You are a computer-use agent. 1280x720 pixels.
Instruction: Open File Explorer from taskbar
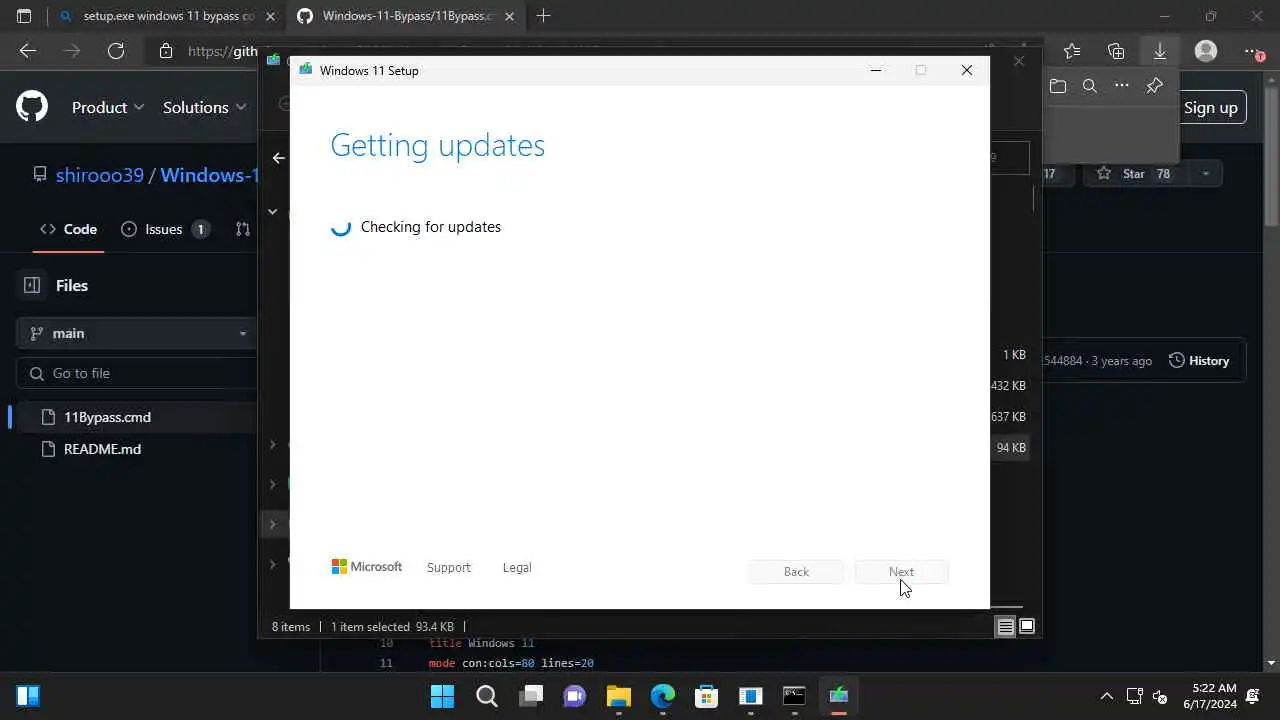tap(618, 696)
